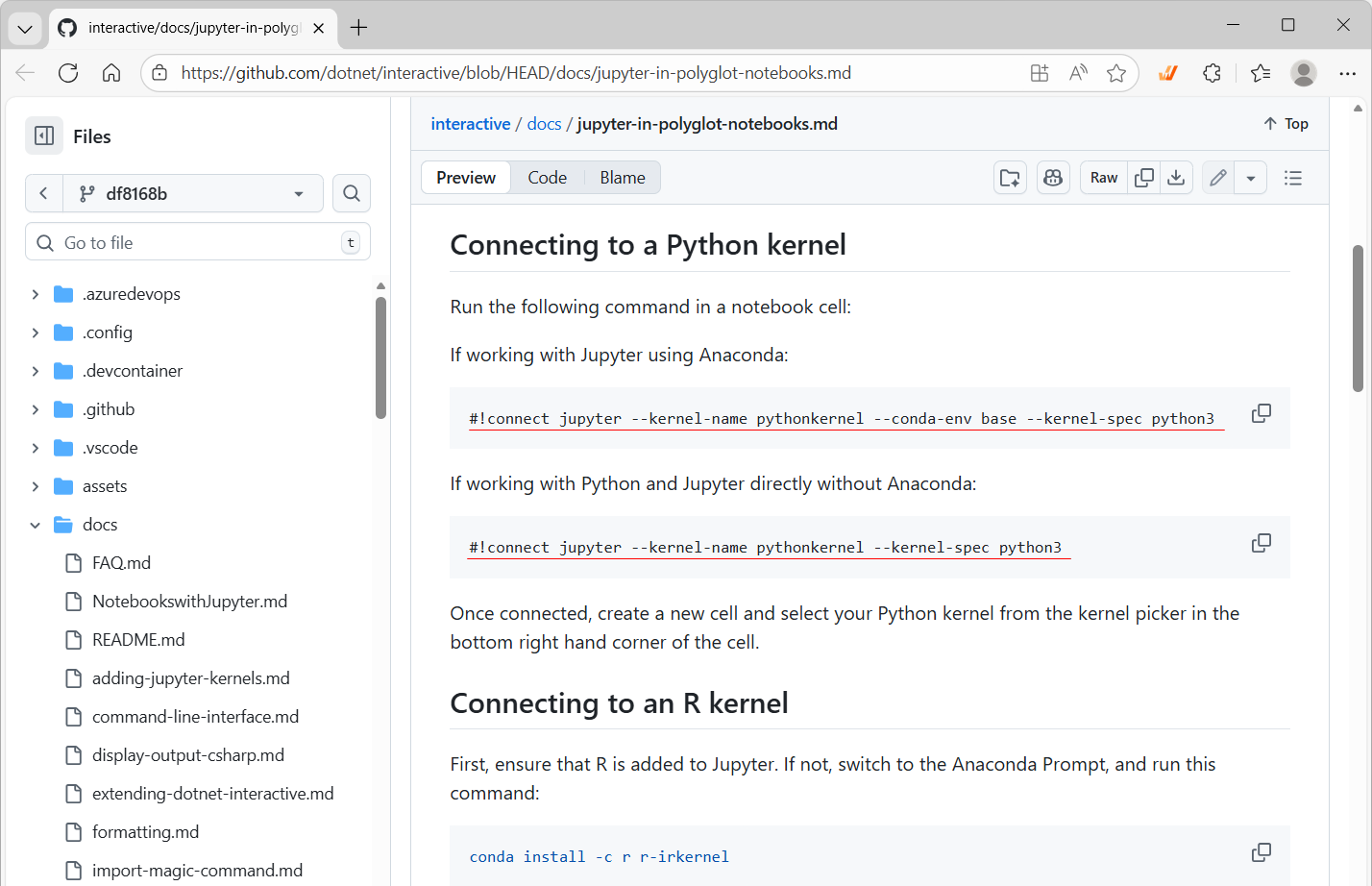
Task: Expand the .github folder
Action: [36, 409]
